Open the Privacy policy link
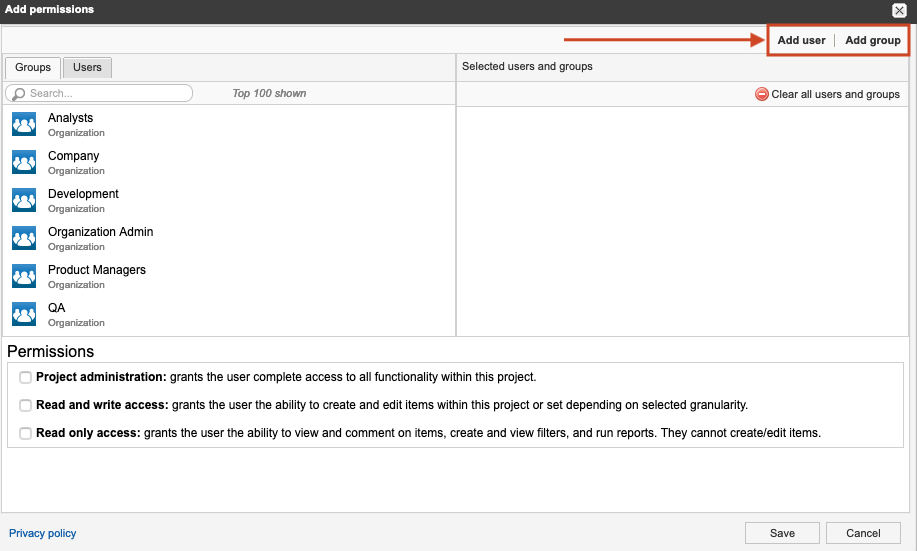 click(x=43, y=533)
